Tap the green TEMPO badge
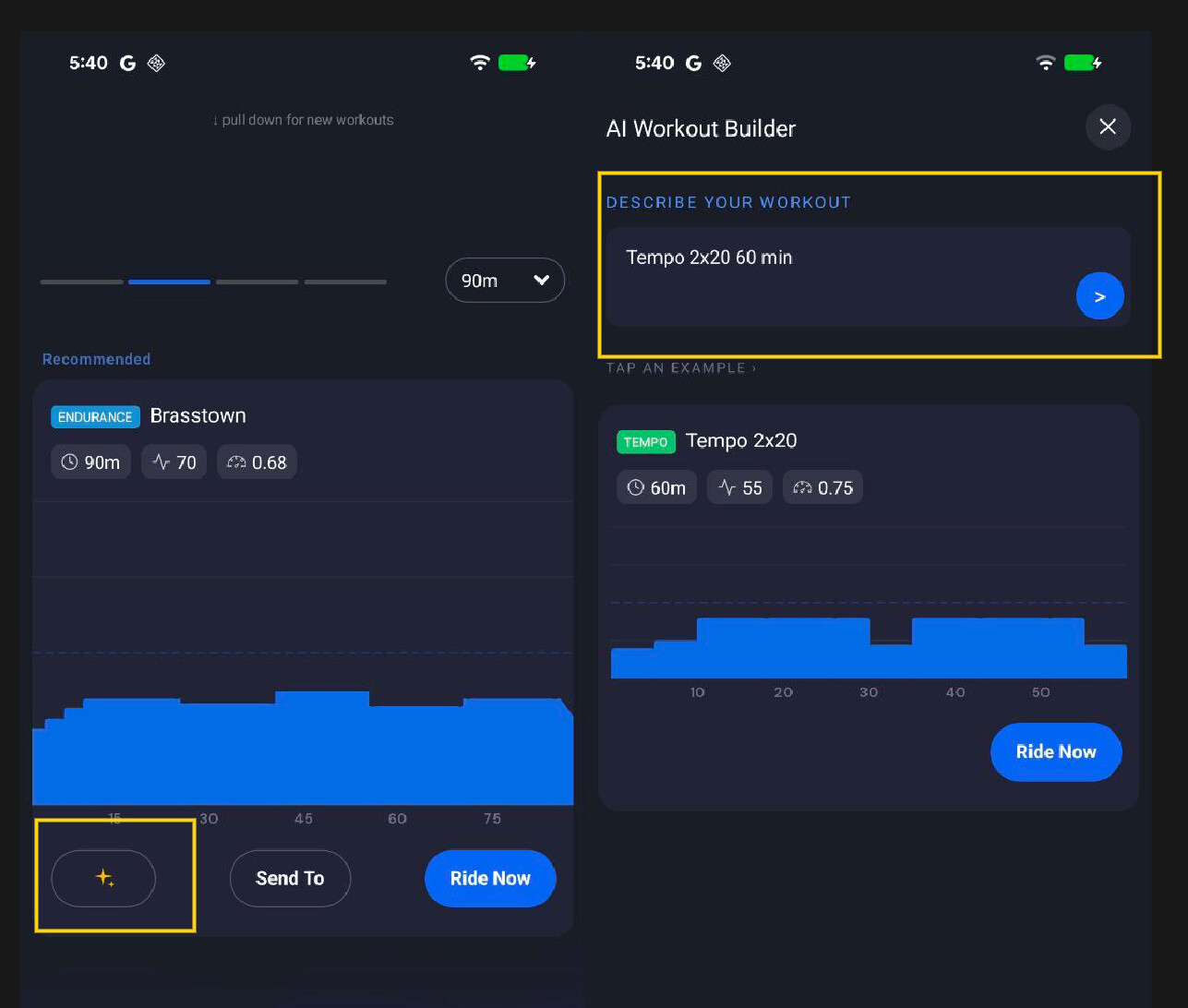 [x=645, y=442]
